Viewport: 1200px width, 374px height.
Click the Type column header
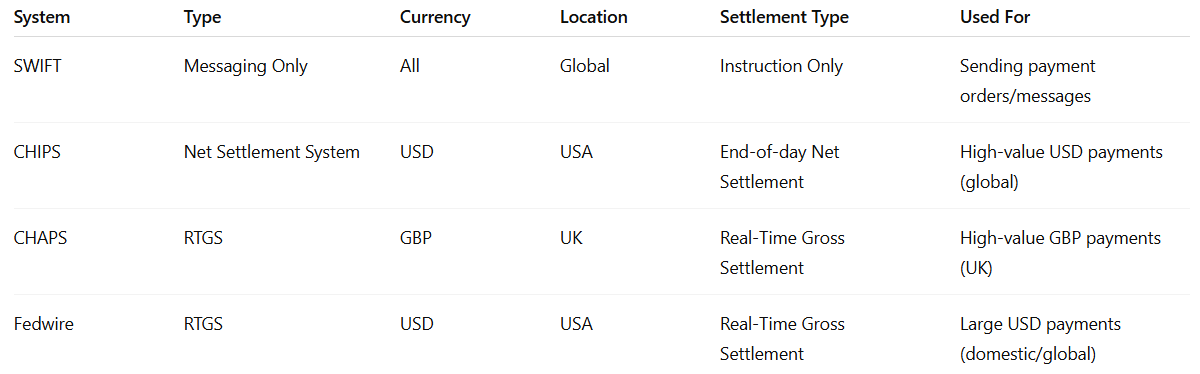coord(203,17)
